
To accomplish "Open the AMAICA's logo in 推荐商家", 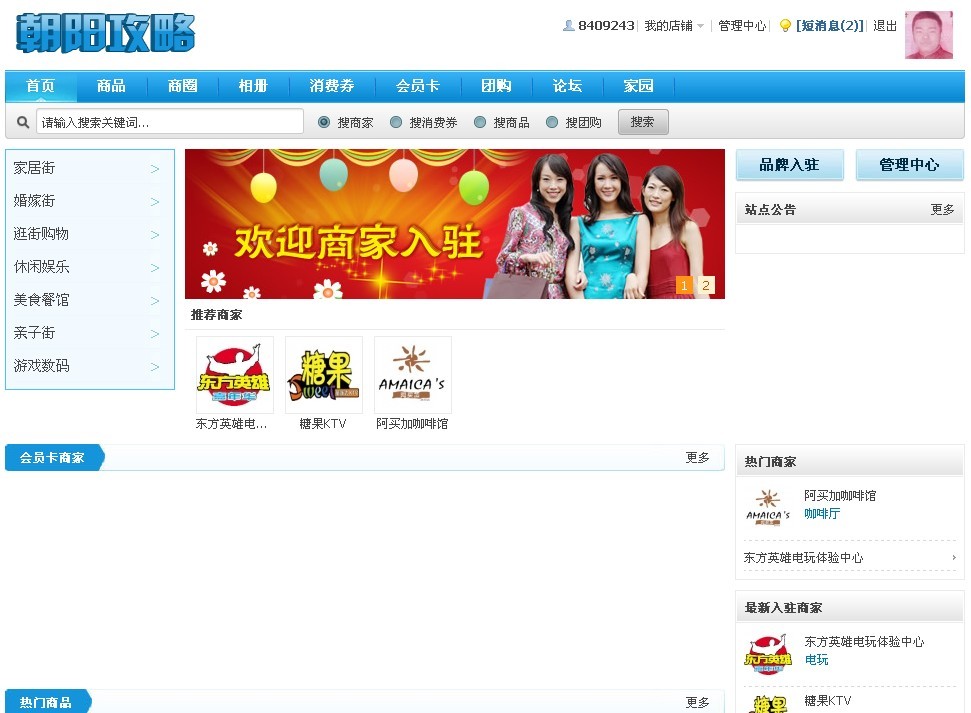I will click(413, 375).
